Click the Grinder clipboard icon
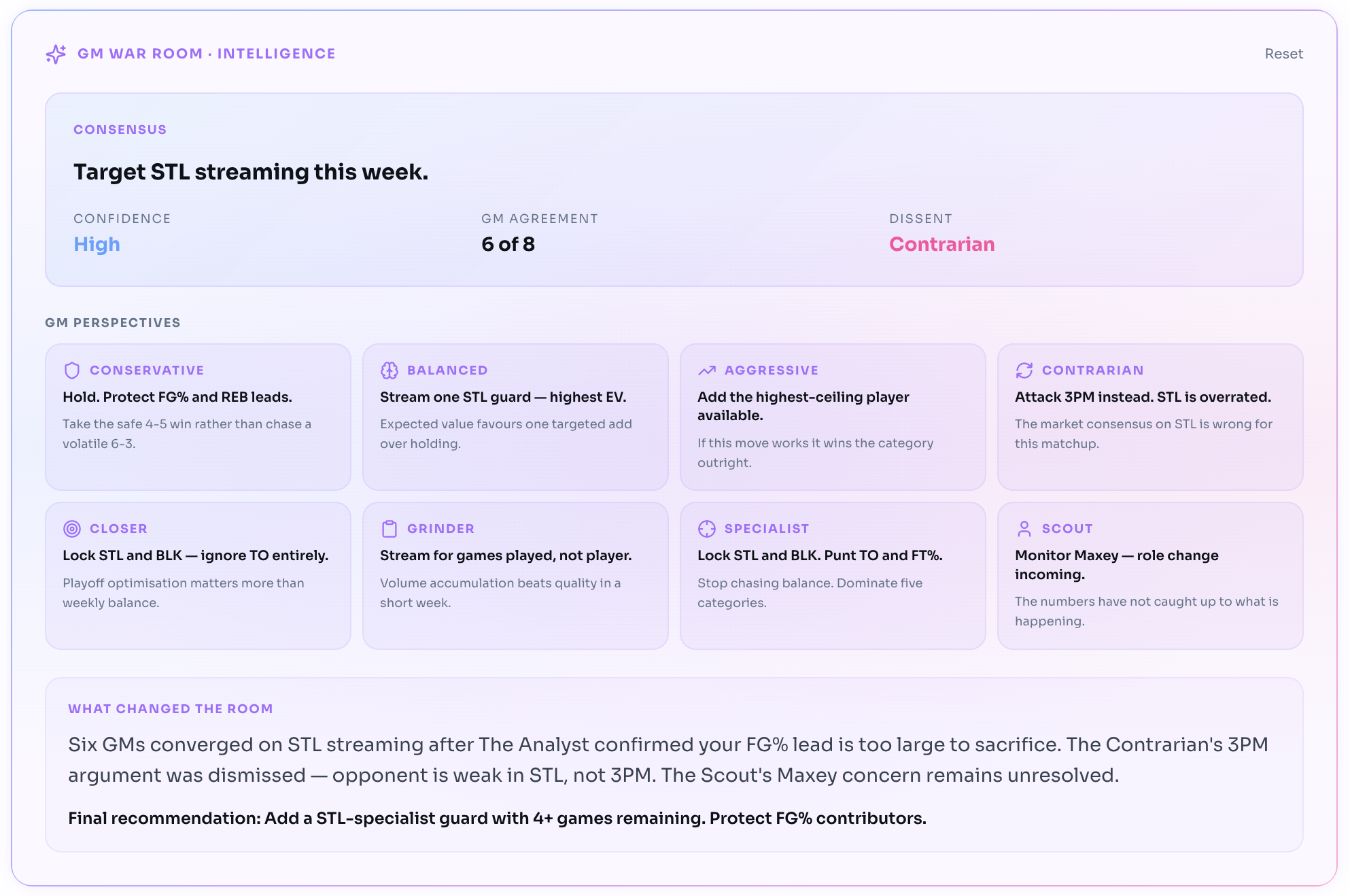This screenshot has width=1350, height=896. coord(390,529)
